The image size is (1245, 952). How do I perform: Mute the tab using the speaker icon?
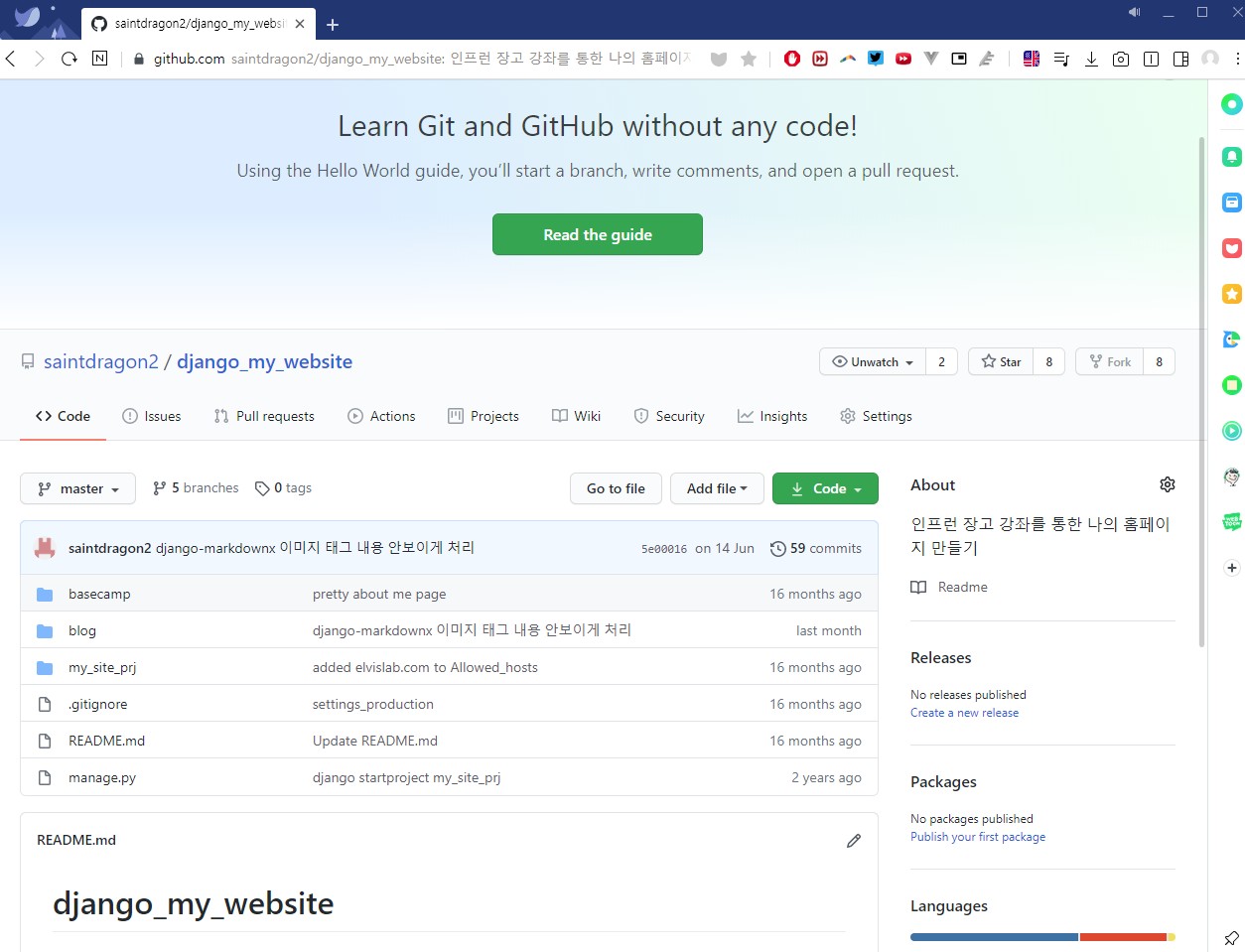pyautogui.click(x=1135, y=12)
